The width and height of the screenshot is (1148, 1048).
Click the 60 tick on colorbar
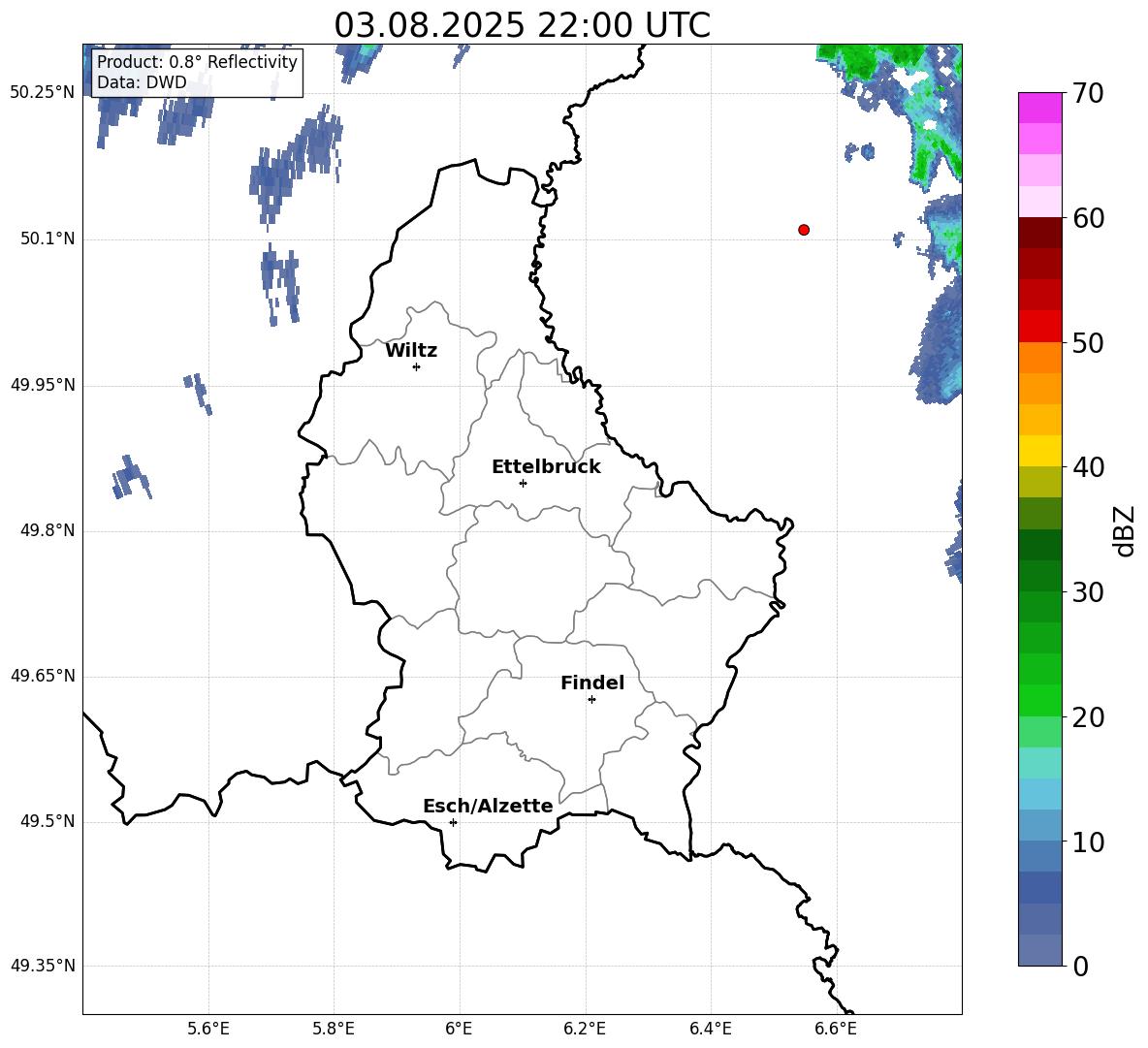(x=1088, y=218)
